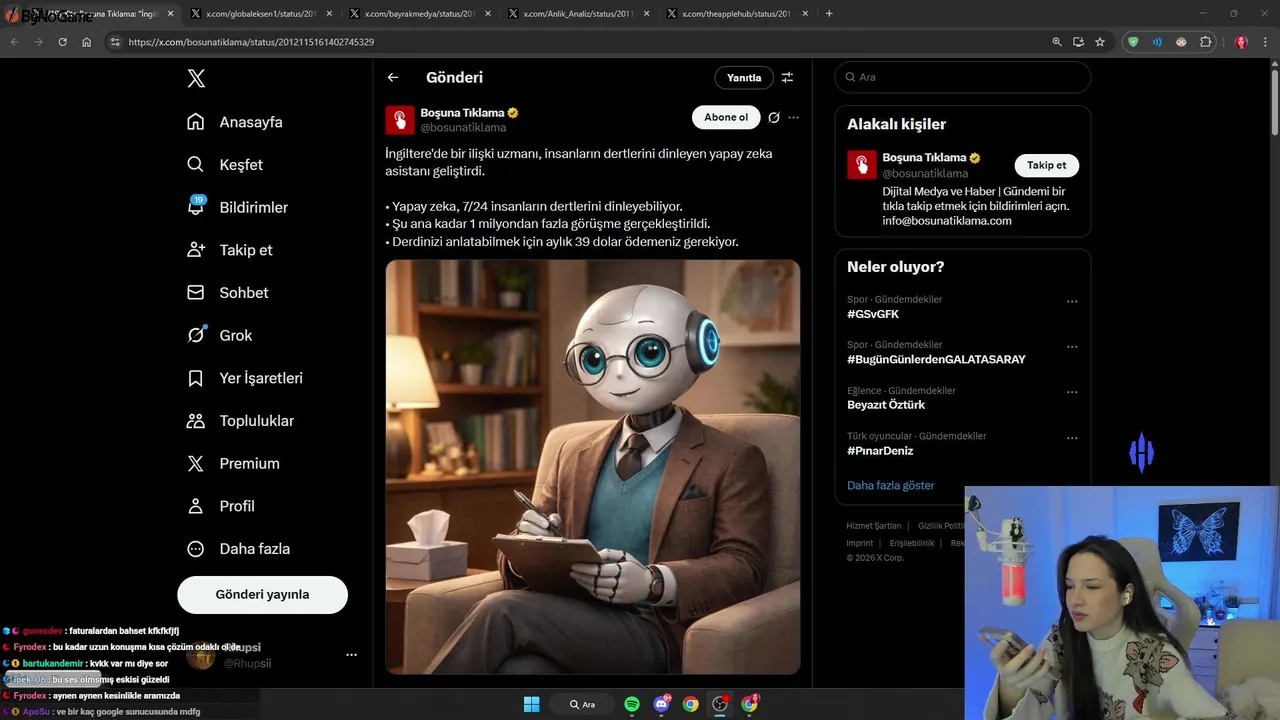Click Takip et in Alakalı kişiler
Screen dimensions: 1280x720
pyautogui.click(x=1046, y=165)
